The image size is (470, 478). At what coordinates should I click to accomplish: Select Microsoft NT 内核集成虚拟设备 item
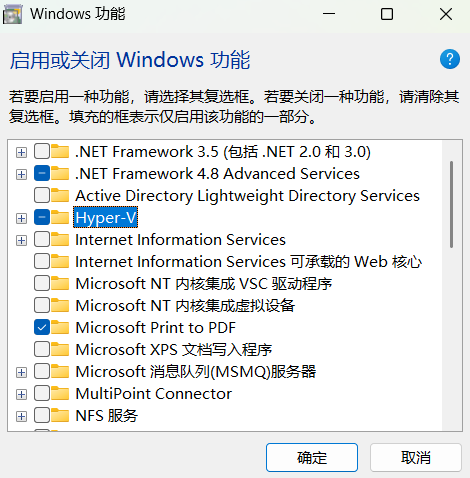pyautogui.click(x=185, y=305)
